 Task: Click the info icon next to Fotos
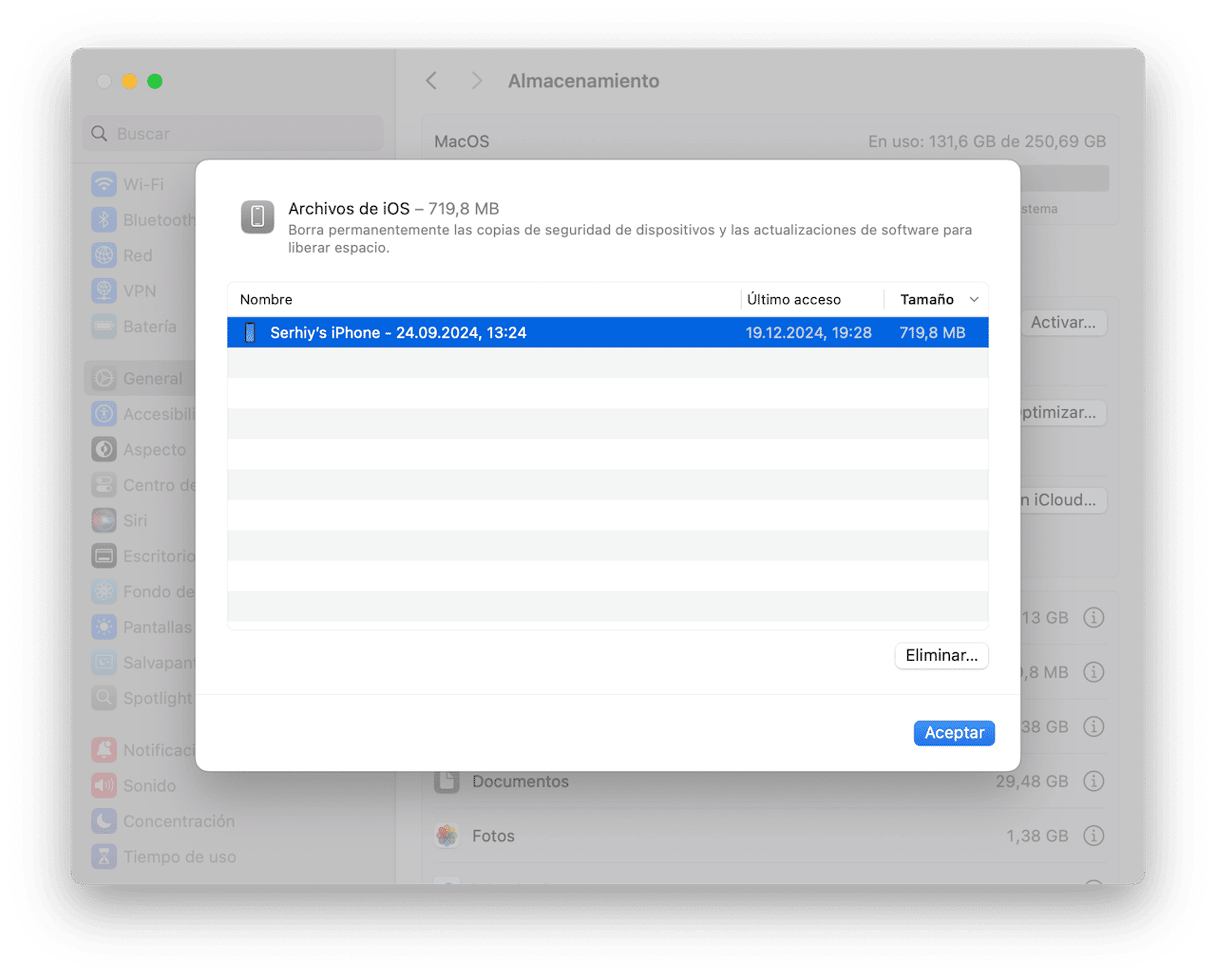(x=1094, y=835)
